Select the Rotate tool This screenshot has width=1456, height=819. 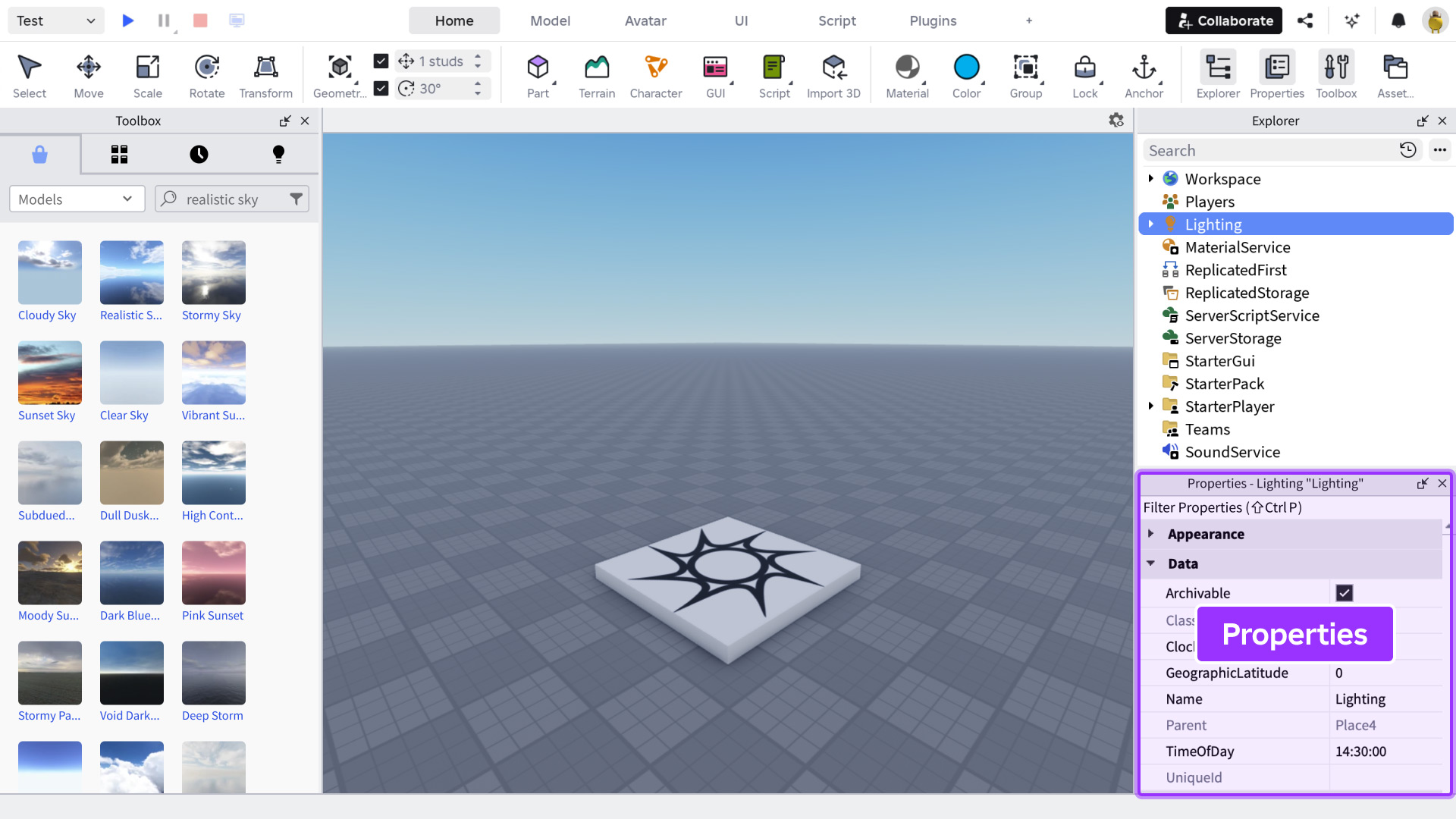pos(206,68)
